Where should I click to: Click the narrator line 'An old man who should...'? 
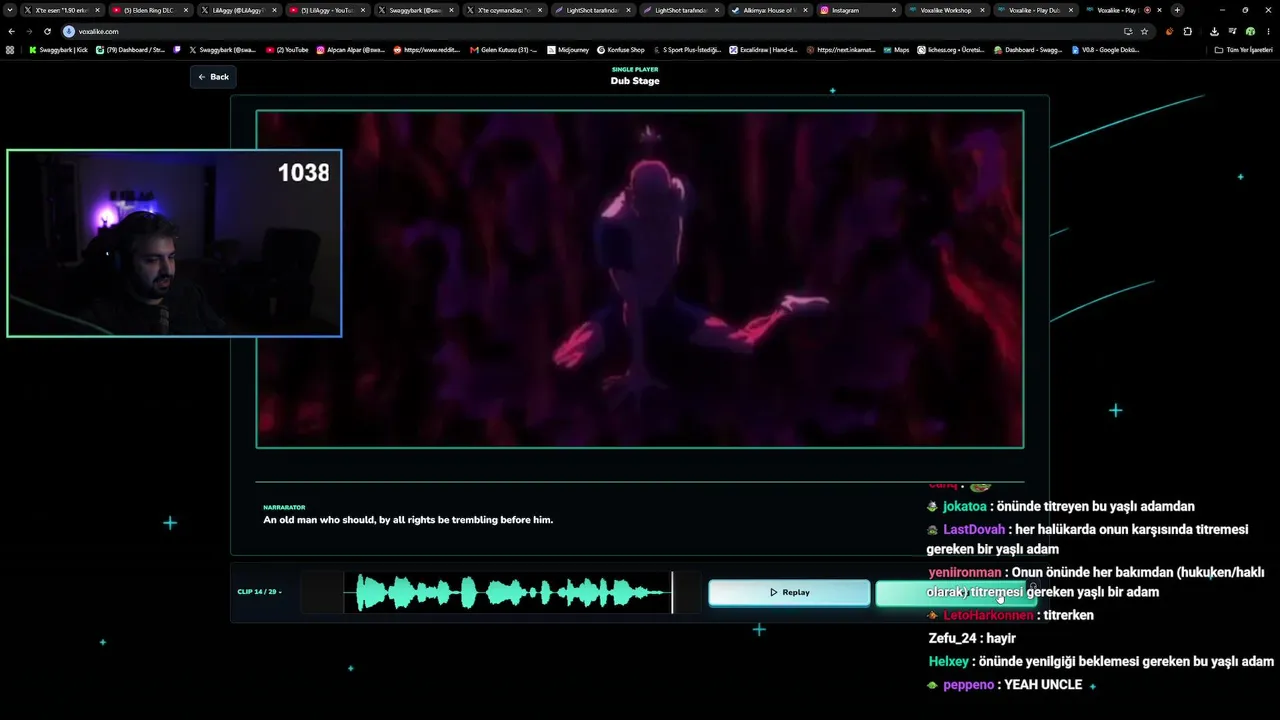(408, 520)
